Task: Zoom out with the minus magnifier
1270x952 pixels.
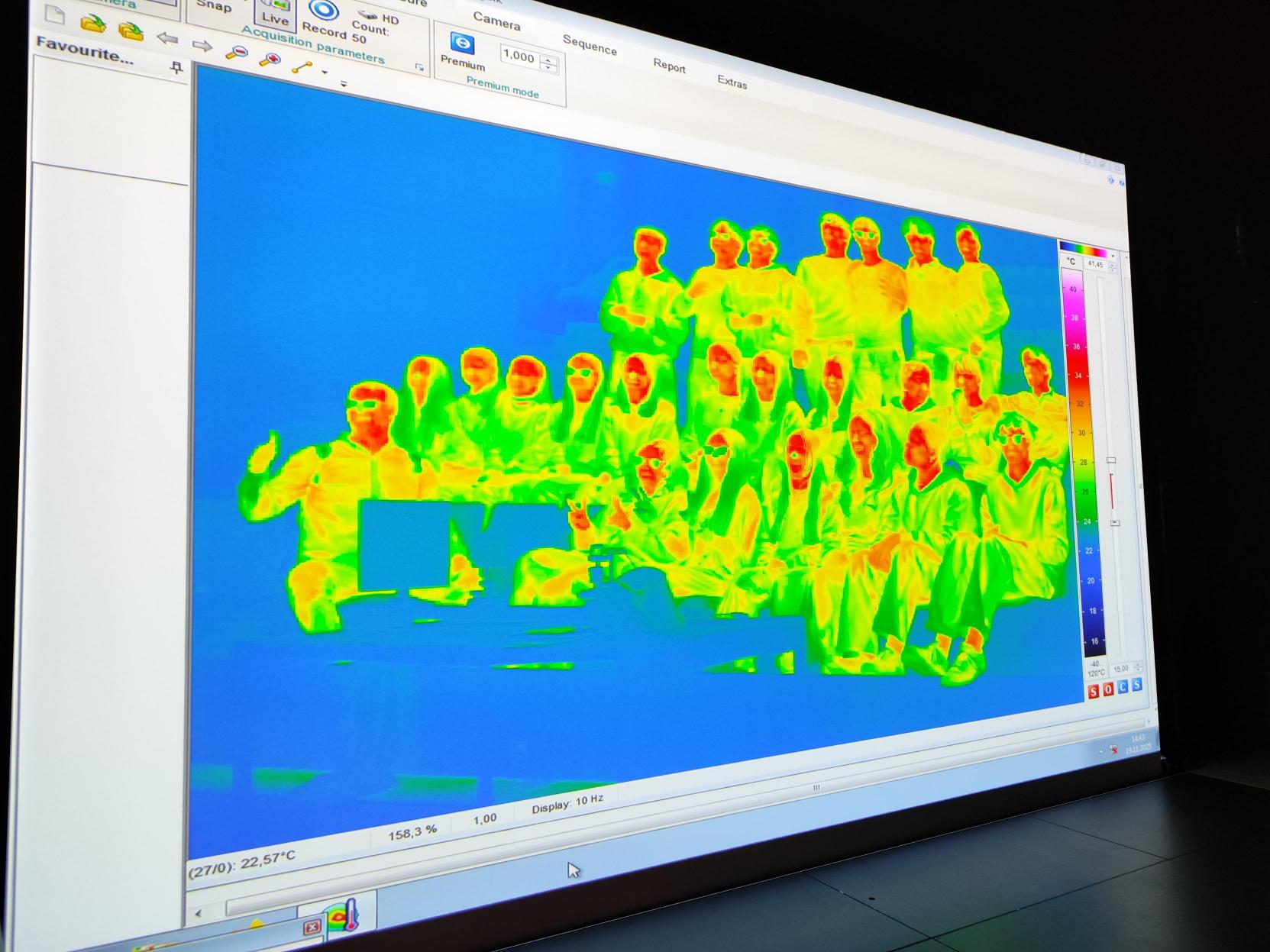Action: 237,53
